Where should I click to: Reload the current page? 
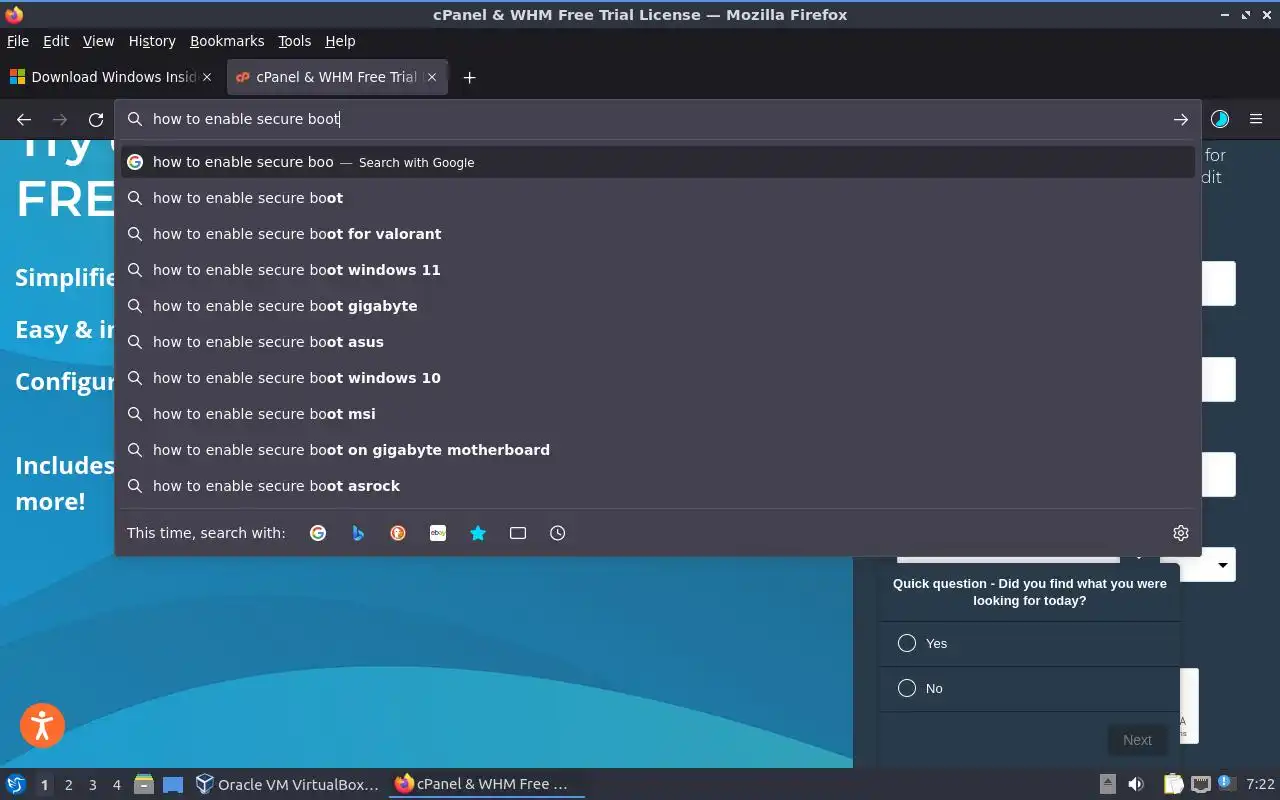96,119
